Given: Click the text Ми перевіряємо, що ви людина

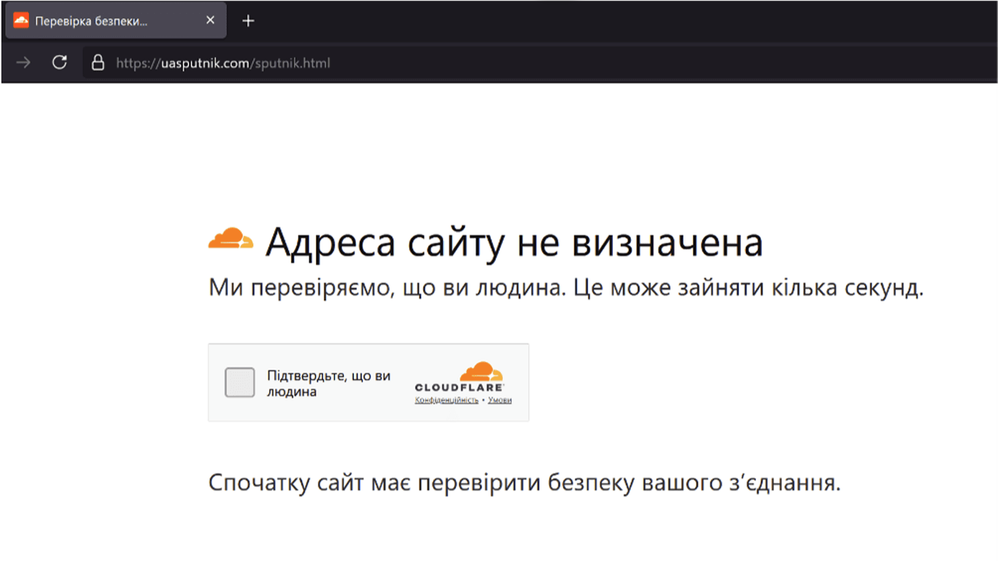Looking at the screenshot, I should pyautogui.click(x=387, y=288).
